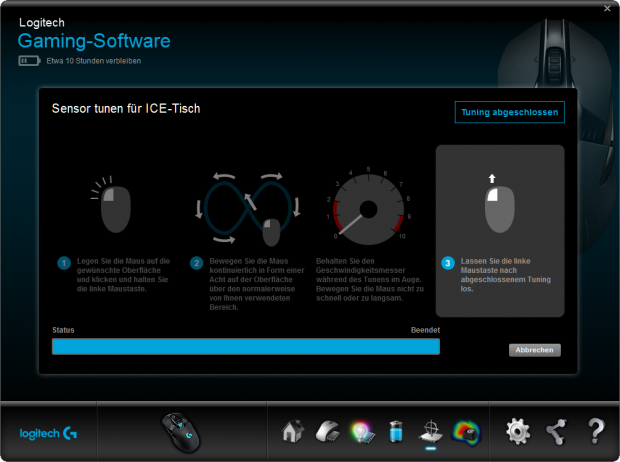Open the settings gear icon
Screen dimensions: 620x462
click(x=518, y=431)
